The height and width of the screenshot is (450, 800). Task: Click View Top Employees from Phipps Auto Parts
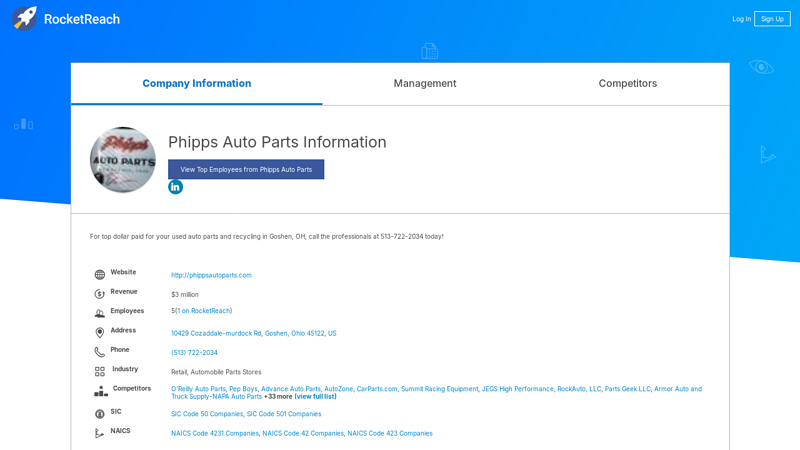coord(246,169)
